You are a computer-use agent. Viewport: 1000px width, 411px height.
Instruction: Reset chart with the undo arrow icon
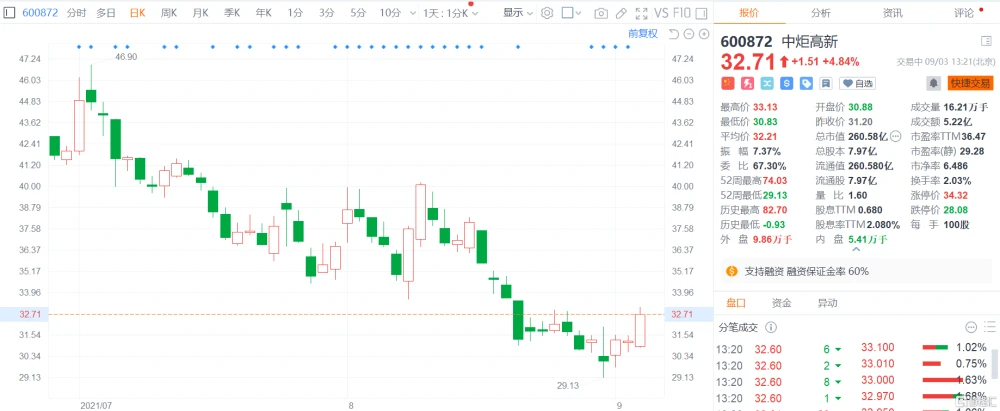click(674, 34)
